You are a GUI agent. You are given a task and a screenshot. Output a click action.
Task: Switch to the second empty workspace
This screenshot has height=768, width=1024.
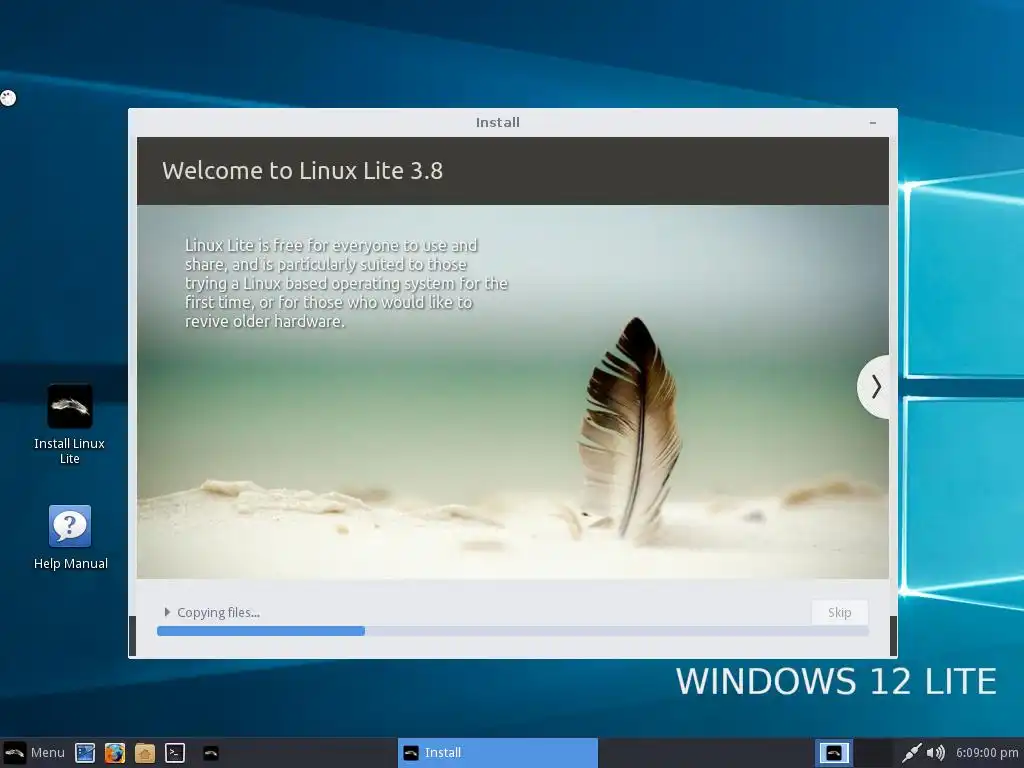pyautogui.click(x=874, y=753)
